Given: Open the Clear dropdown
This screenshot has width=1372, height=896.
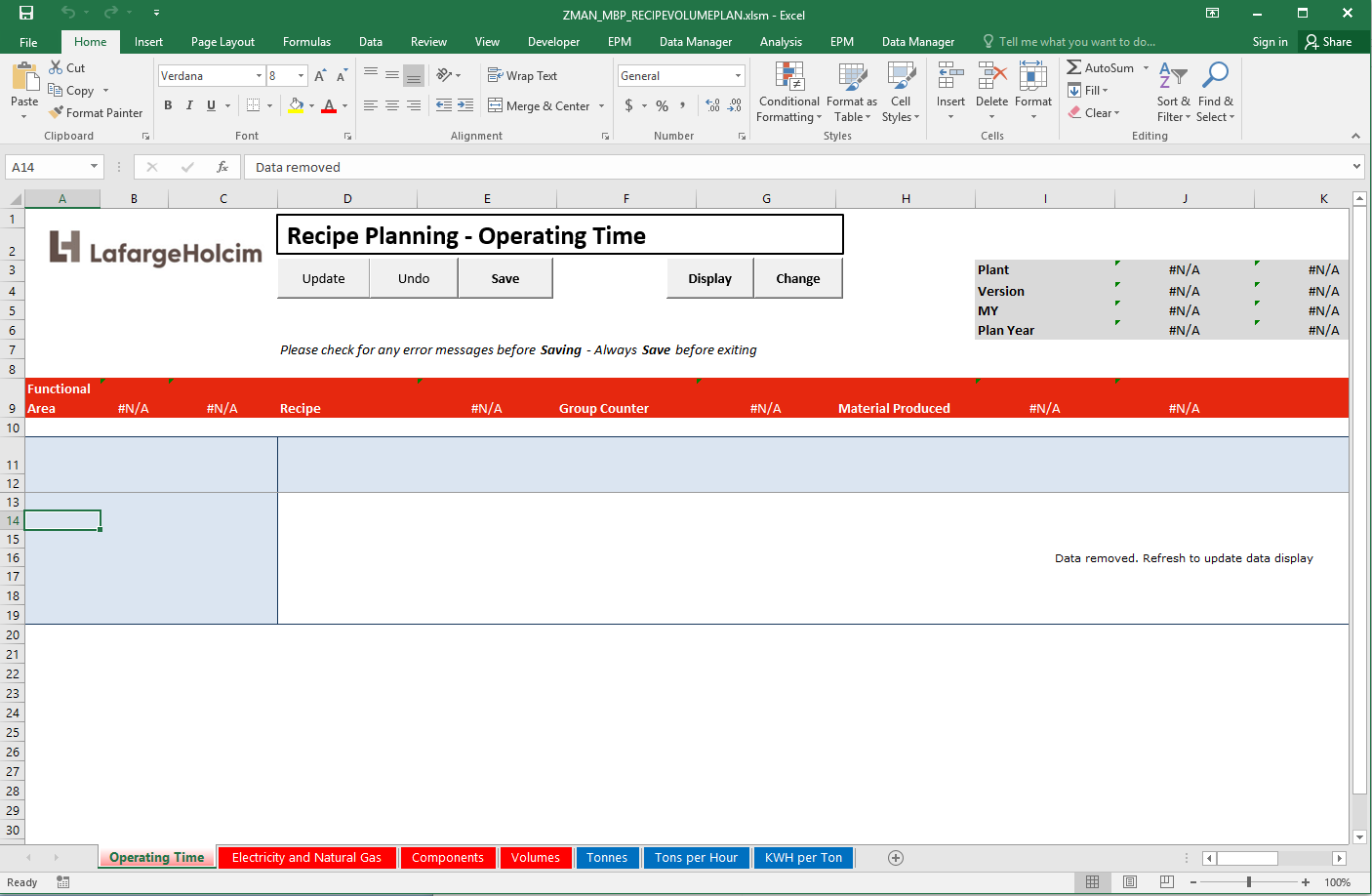Looking at the screenshot, I should 1094,112.
